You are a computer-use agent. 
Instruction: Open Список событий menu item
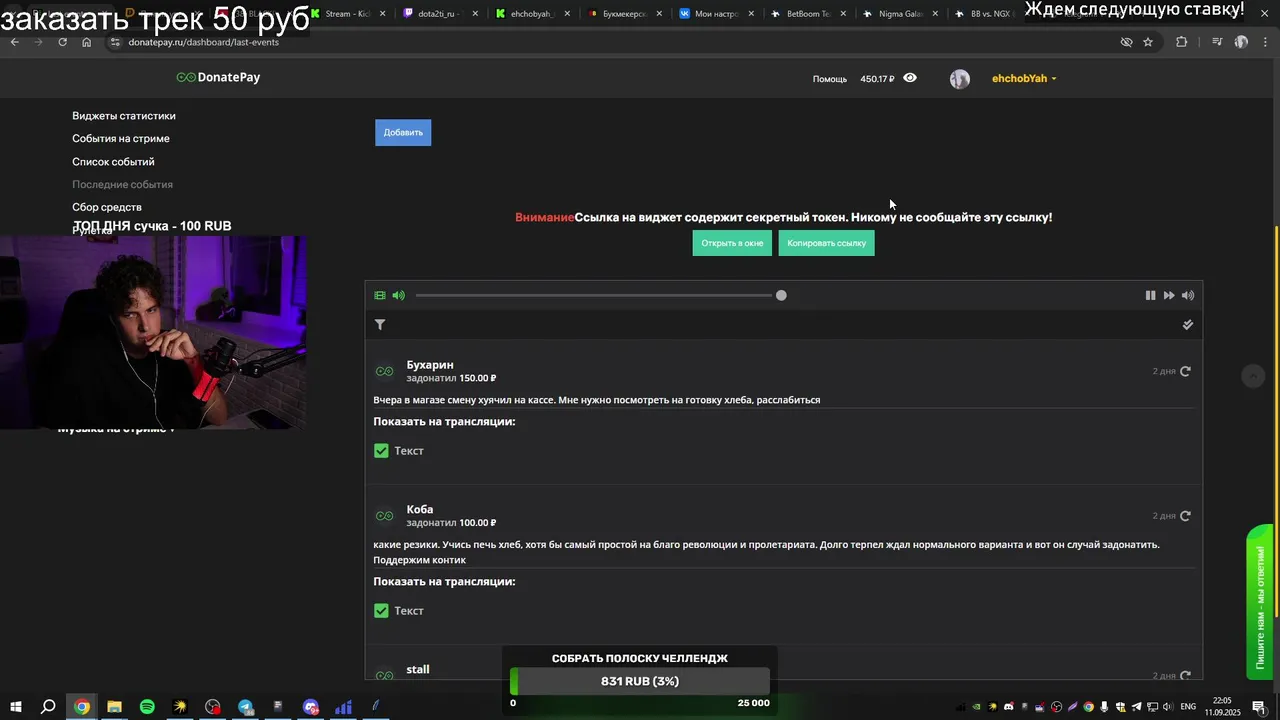tap(113, 162)
